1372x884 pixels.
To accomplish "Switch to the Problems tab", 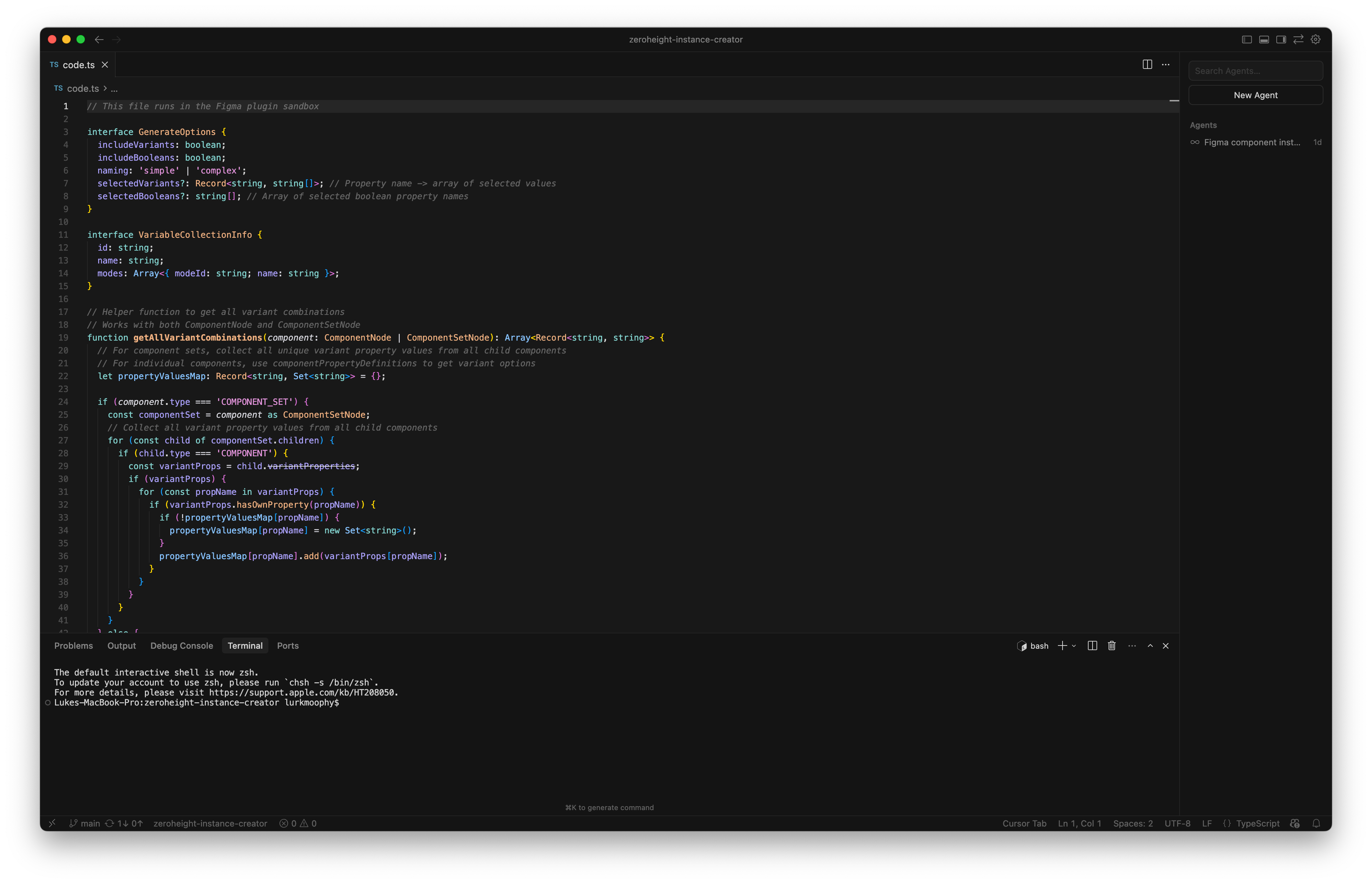I will 74,645.
